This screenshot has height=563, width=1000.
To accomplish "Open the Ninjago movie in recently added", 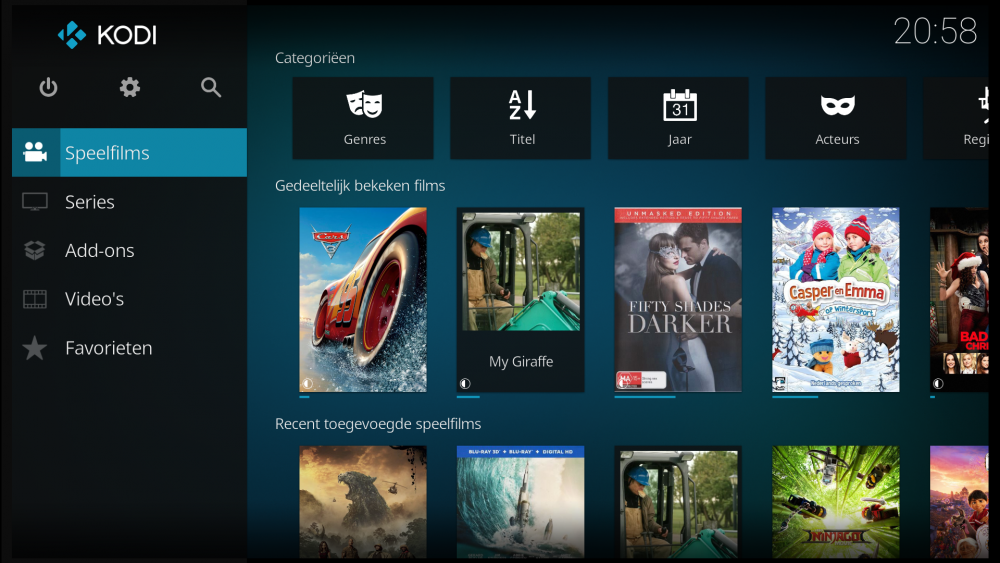I will (835, 500).
